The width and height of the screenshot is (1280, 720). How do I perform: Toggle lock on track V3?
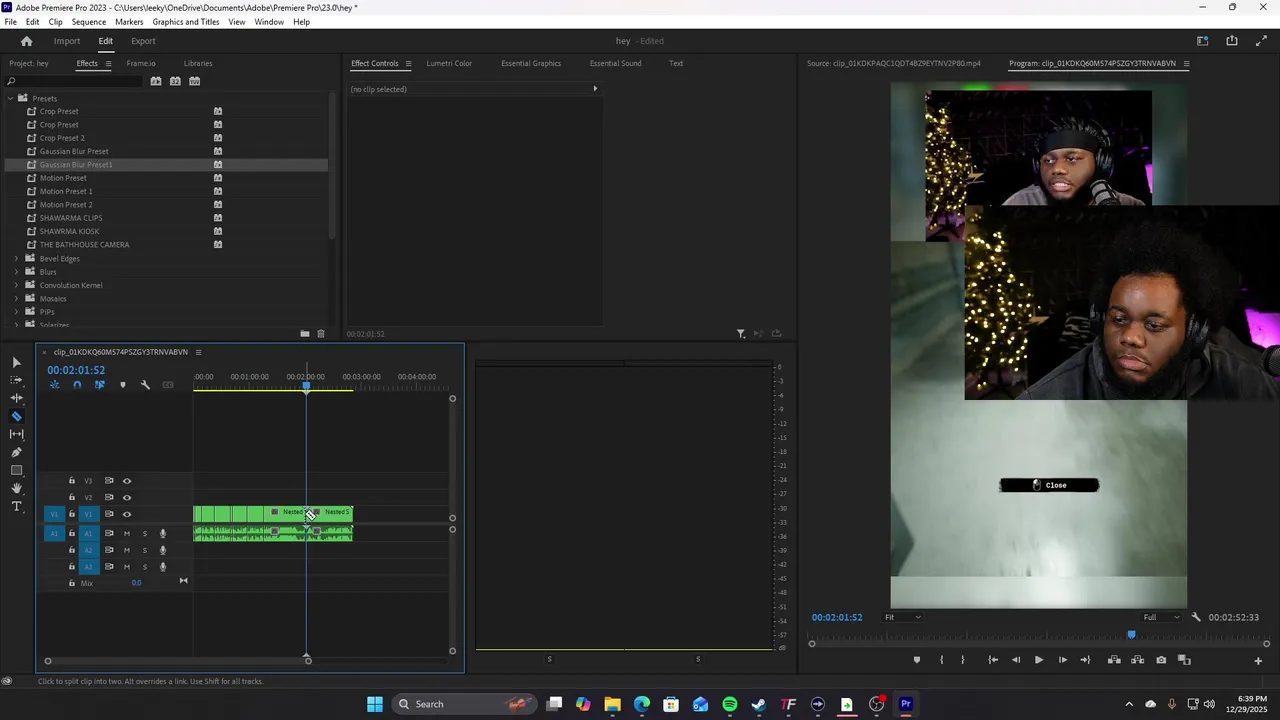[71, 481]
